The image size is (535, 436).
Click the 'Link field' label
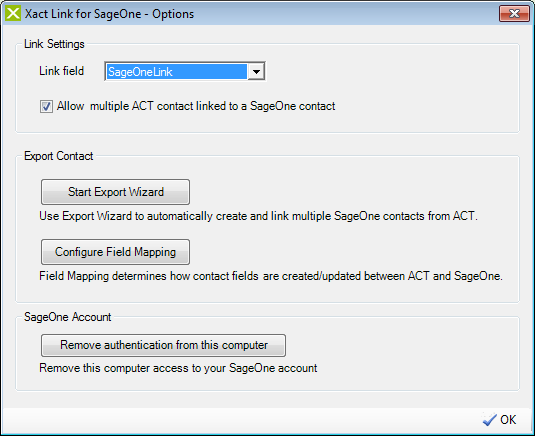[x=61, y=71]
